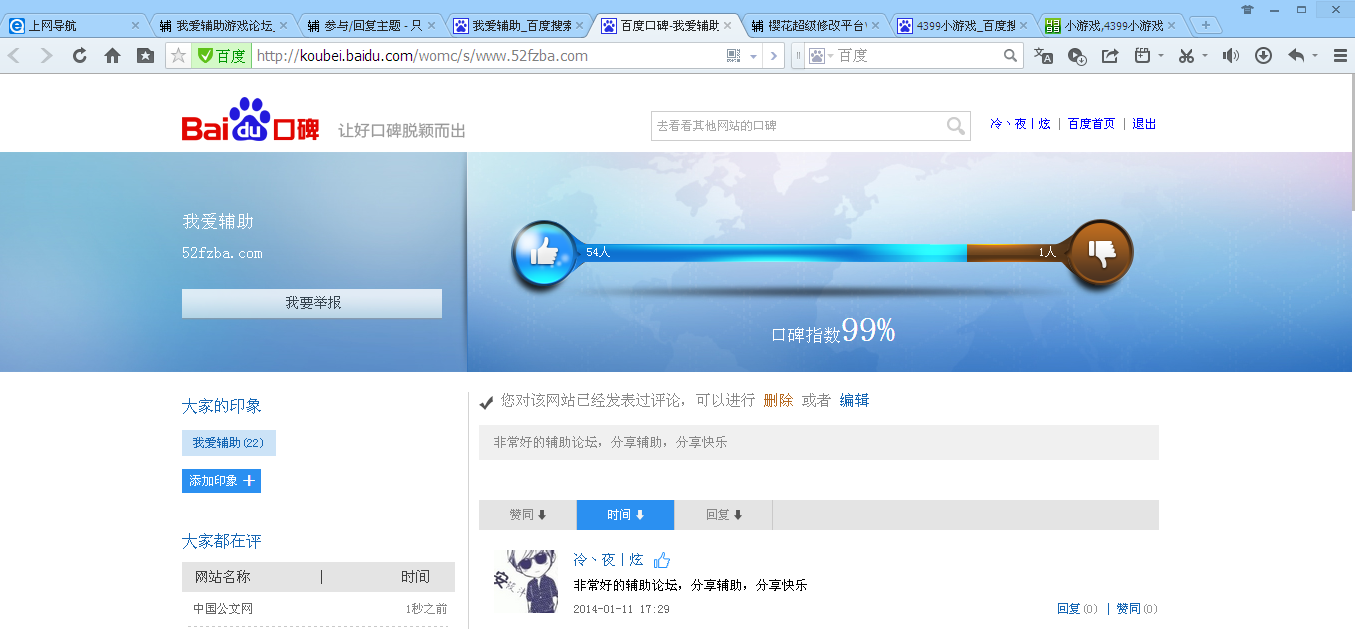Mute the page with the speaker icon

(x=1230, y=56)
